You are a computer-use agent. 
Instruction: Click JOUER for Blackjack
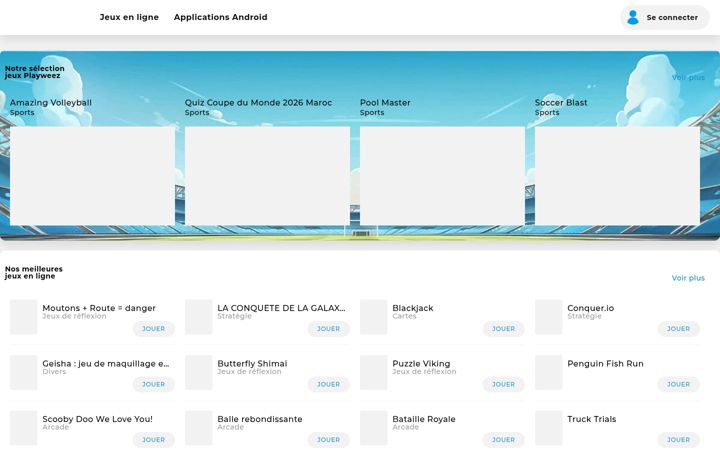coord(503,329)
